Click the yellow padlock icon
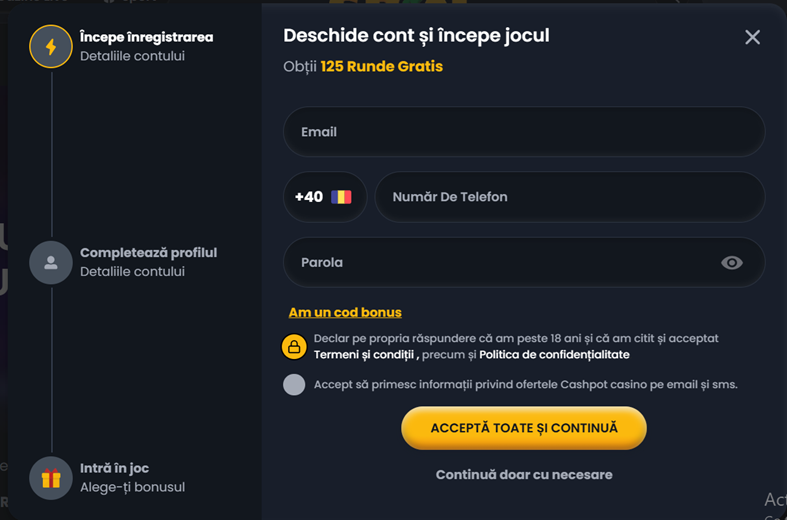The height and width of the screenshot is (520, 787). (294, 347)
